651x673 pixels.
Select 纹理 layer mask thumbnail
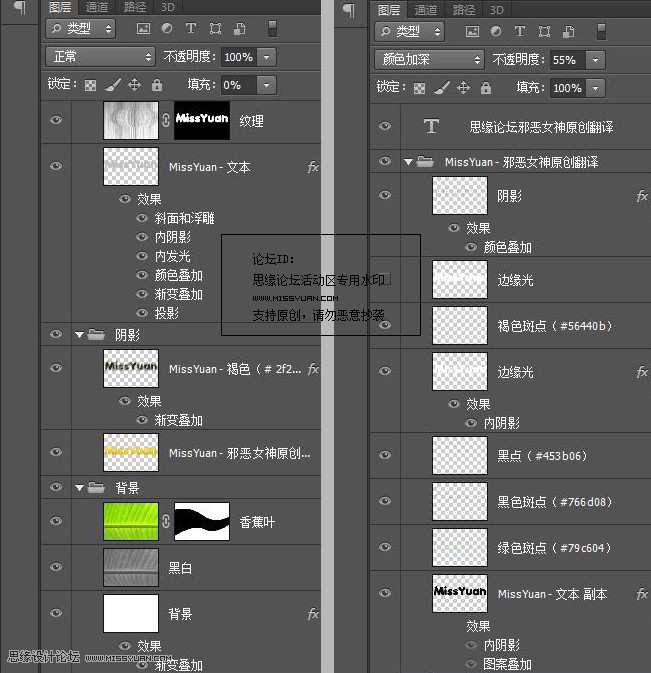pyautogui.click(x=202, y=120)
